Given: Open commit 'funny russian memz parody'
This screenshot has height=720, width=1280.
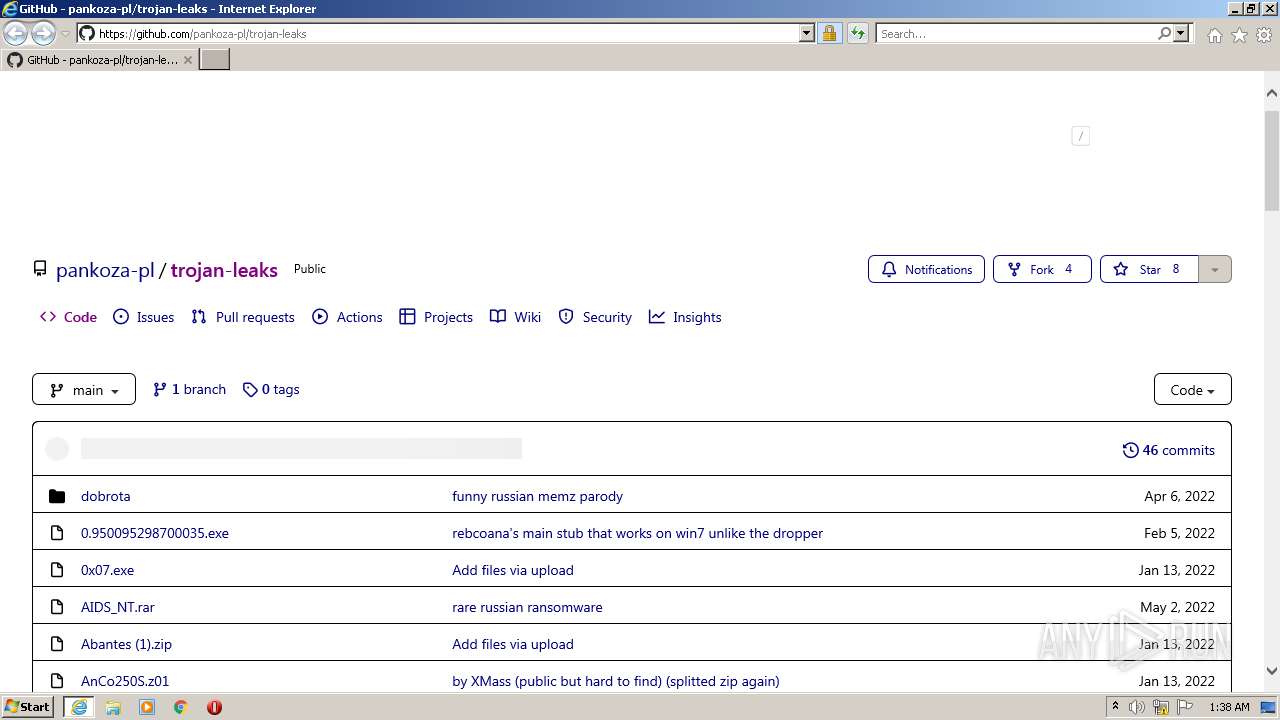Looking at the screenshot, I should (537, 496).
